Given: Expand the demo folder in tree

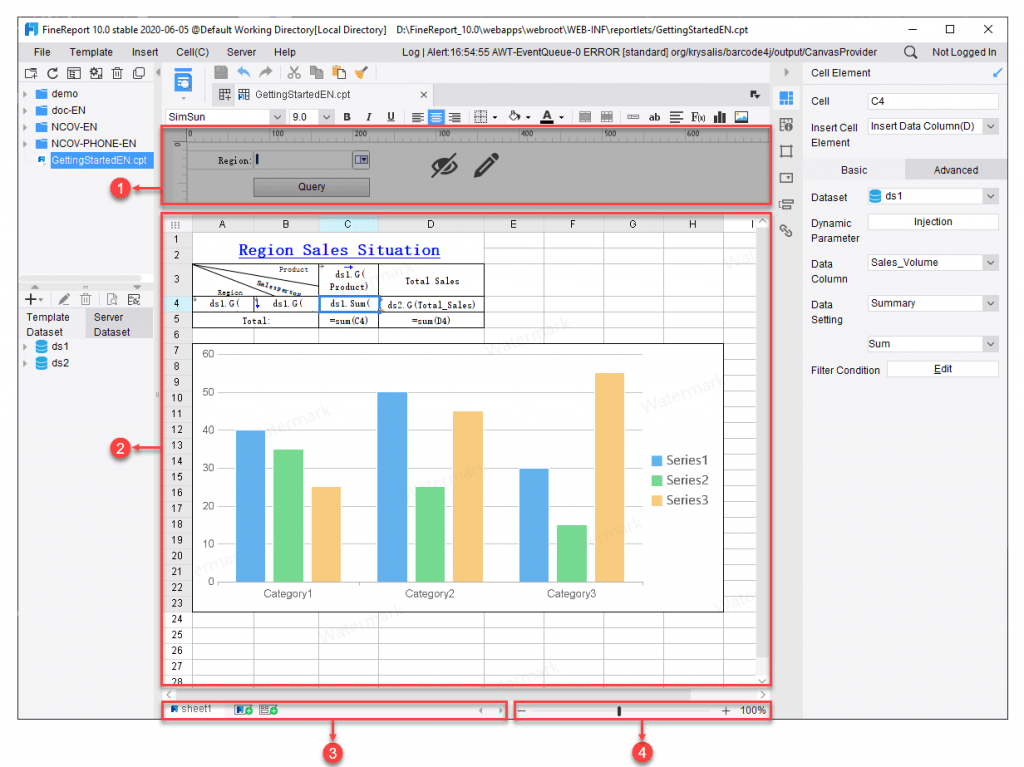Looking at the screenshot, I should coord(25,94).
